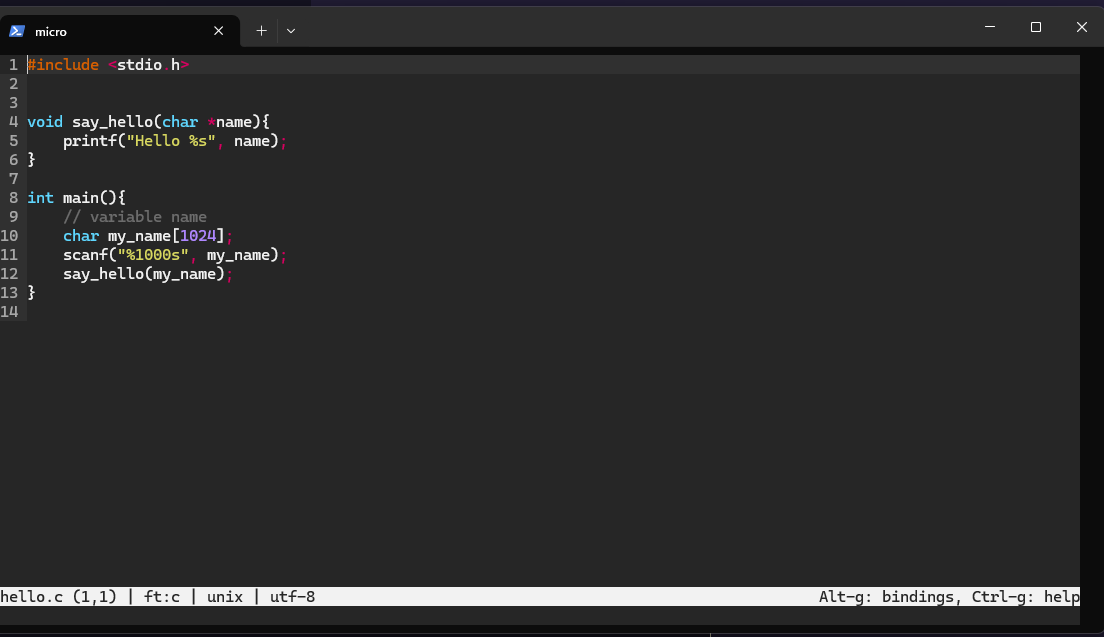1104x637 pixels.
Task: Click line number 14 in gutter
Action: pos(9,312)
